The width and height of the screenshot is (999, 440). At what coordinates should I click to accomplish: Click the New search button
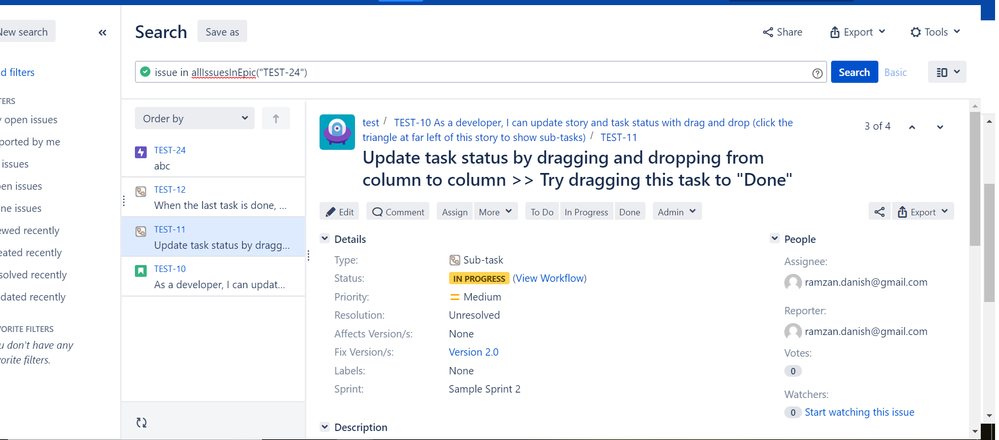(24, 32)
